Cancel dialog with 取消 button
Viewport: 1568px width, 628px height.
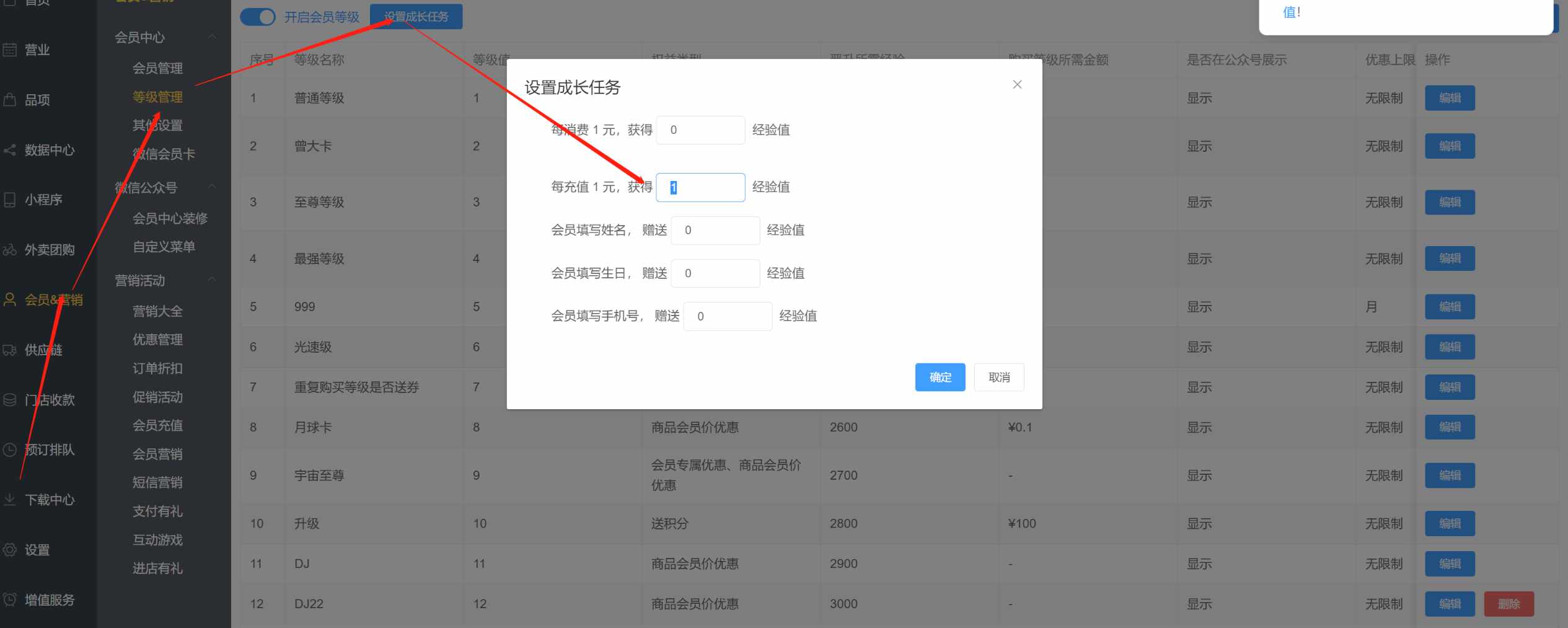[x=999, y=377]
